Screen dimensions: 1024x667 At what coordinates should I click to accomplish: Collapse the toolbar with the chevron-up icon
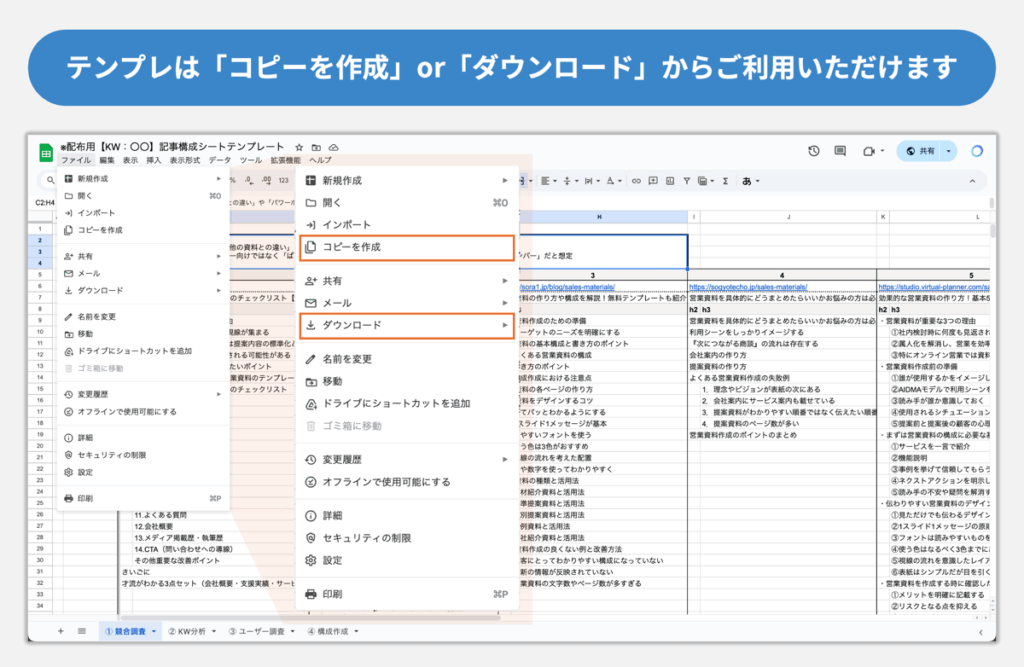pyautogui.click(x=972, y=181)
